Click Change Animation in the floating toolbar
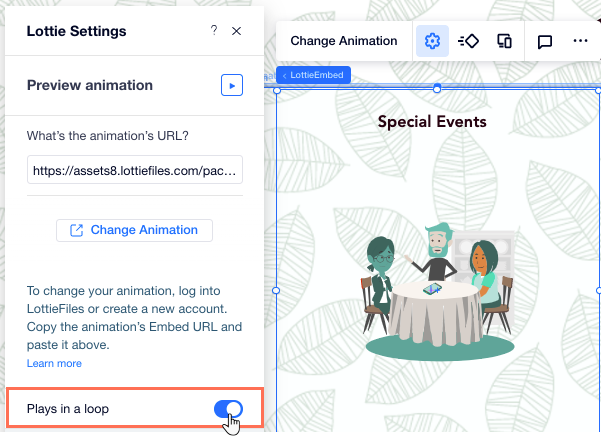The image size is (601, 437). [344, 41]
